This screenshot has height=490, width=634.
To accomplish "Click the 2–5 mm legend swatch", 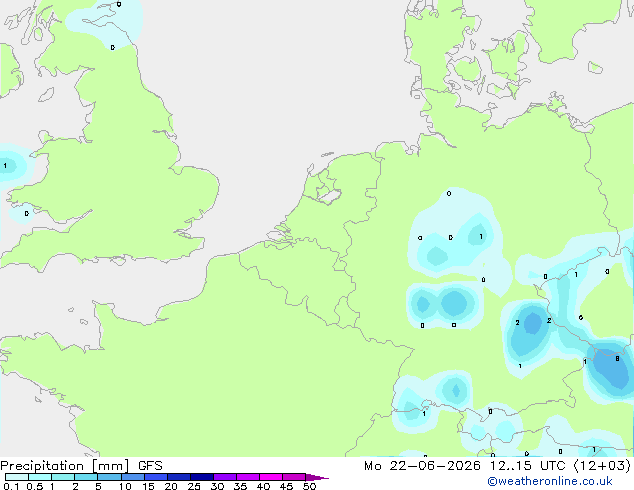I will click(x=86, y=477).
